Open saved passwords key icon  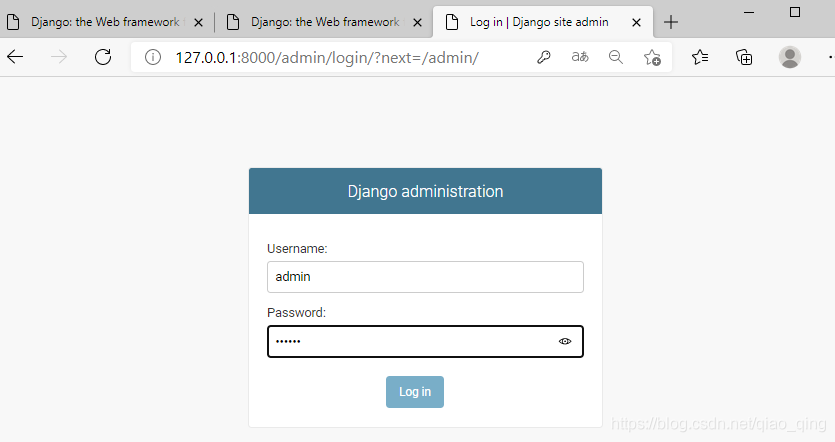pos(544,57)
